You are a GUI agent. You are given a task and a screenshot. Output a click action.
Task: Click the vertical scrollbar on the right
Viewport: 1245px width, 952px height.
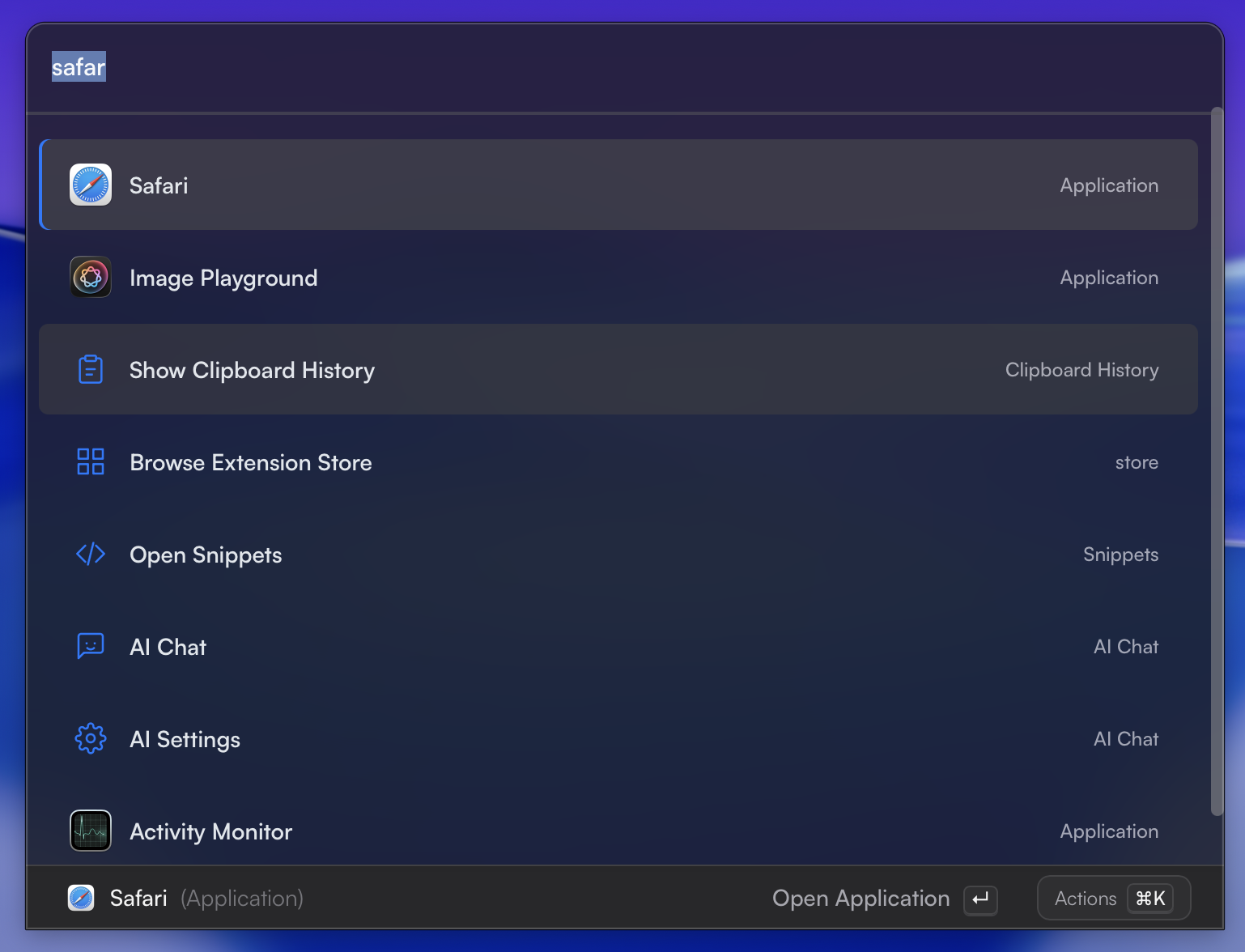(x=1217, y=461)
